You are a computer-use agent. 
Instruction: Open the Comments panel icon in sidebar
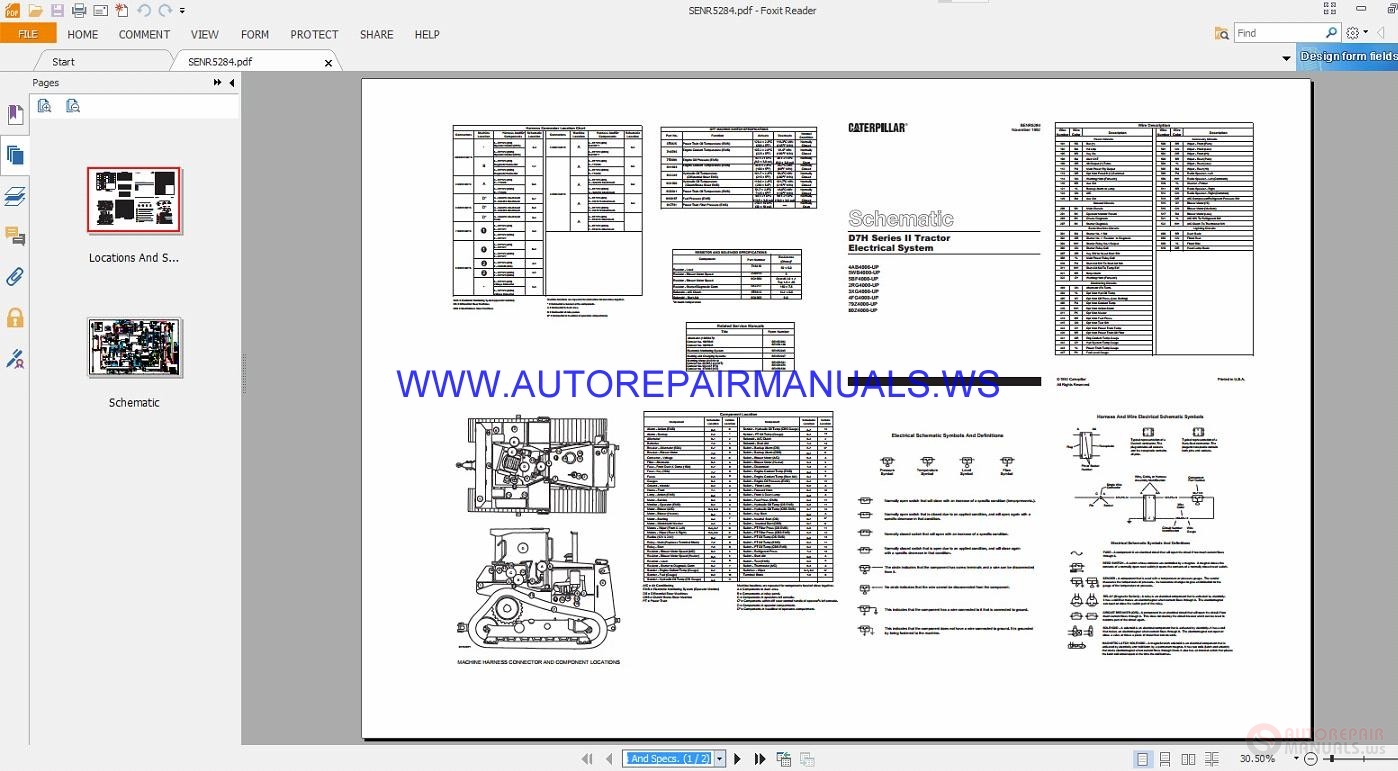tap(15, 236)
